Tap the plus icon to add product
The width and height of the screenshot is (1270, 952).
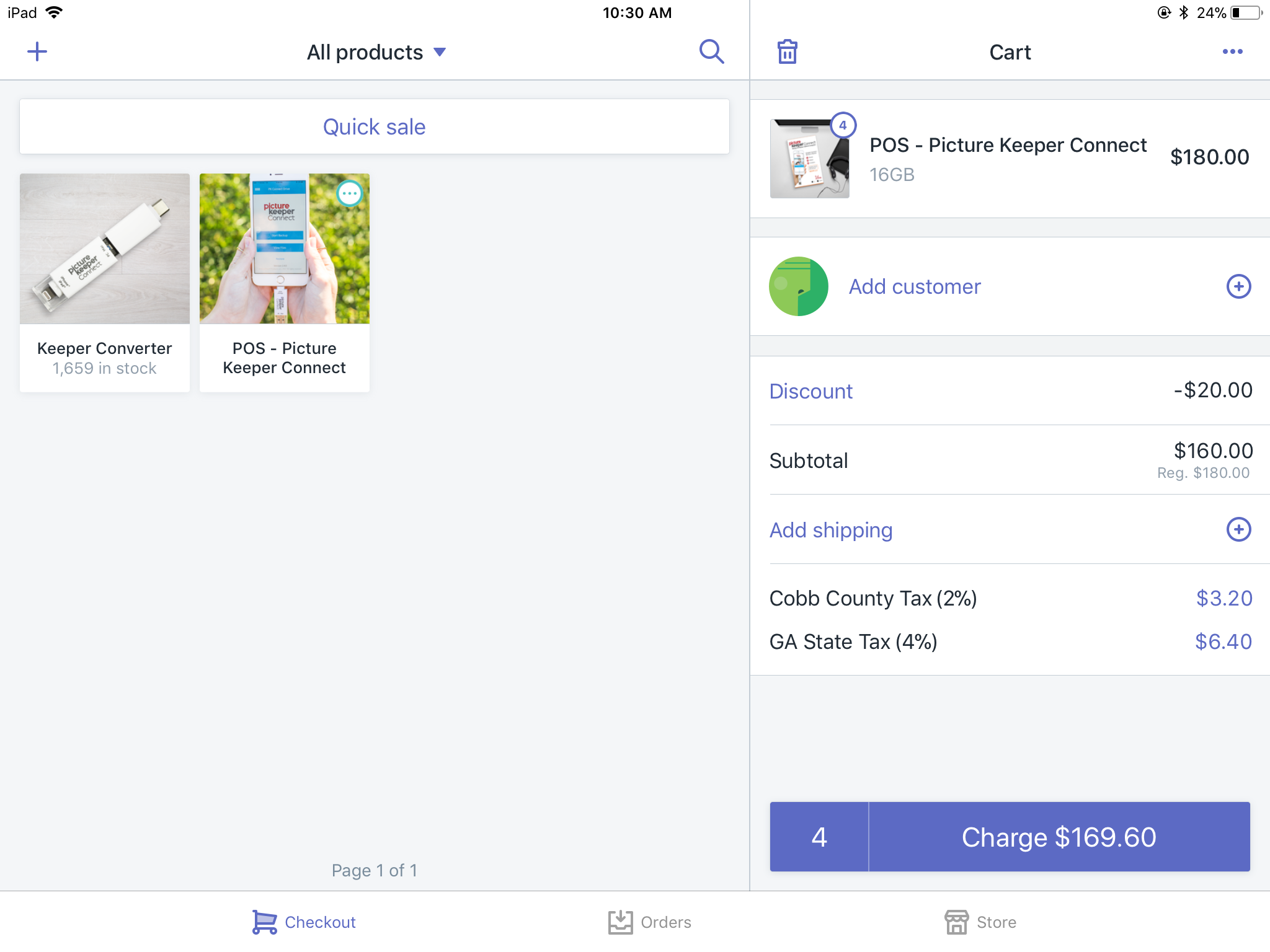[37, 51]
